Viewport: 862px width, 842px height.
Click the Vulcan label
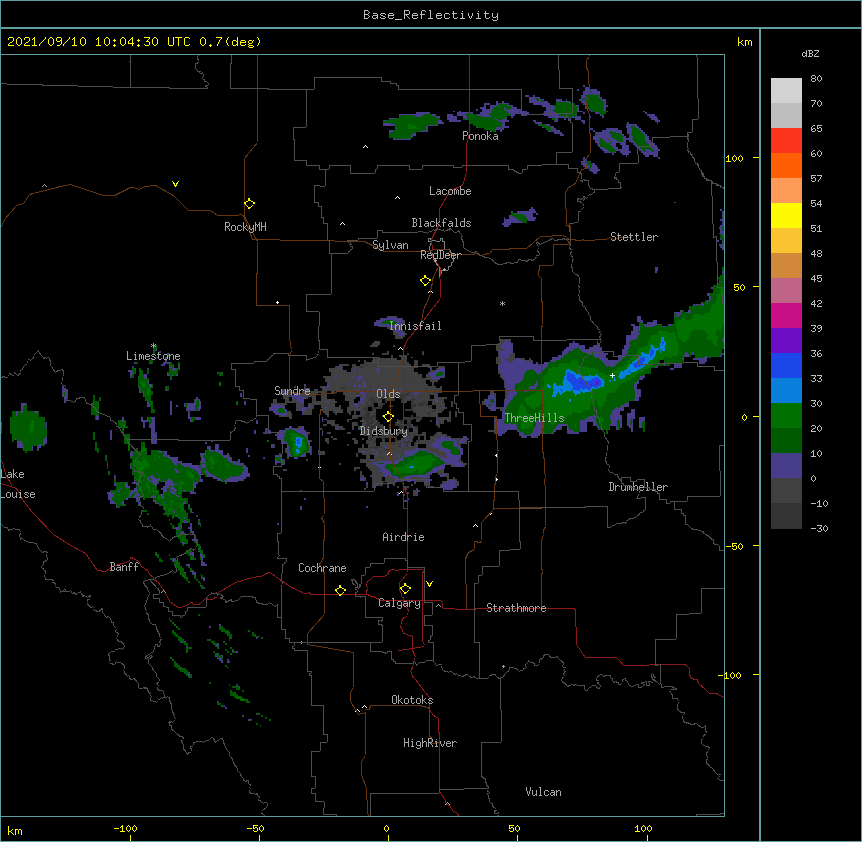pos(543,792)
